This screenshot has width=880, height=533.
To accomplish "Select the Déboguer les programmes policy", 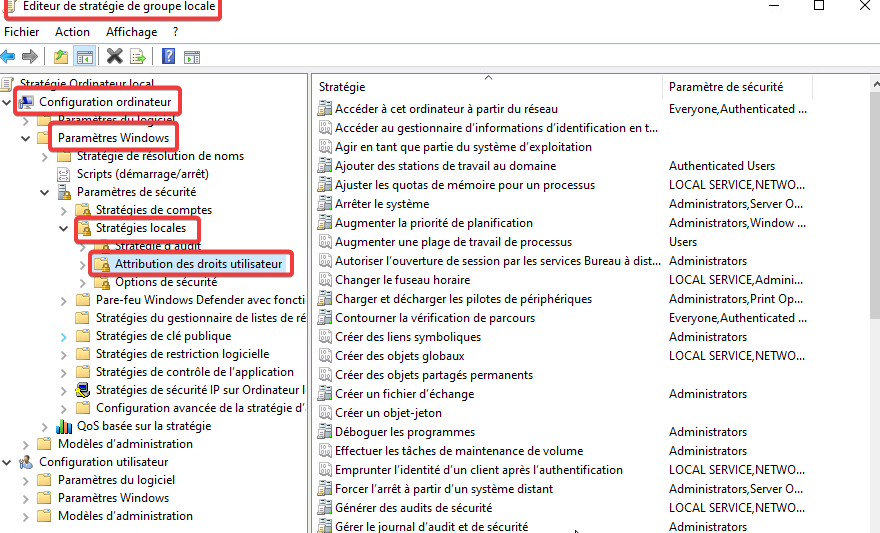I will click(404, 432).
